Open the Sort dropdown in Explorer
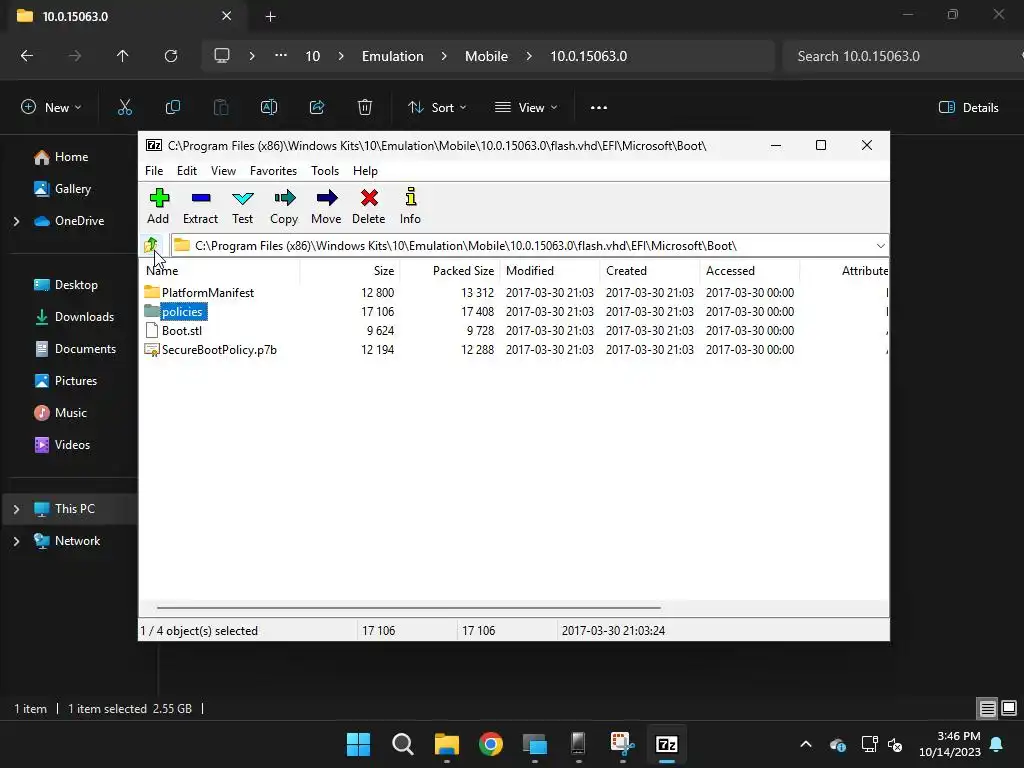The width and height of the screenshot is (1024, 768). 437,107
